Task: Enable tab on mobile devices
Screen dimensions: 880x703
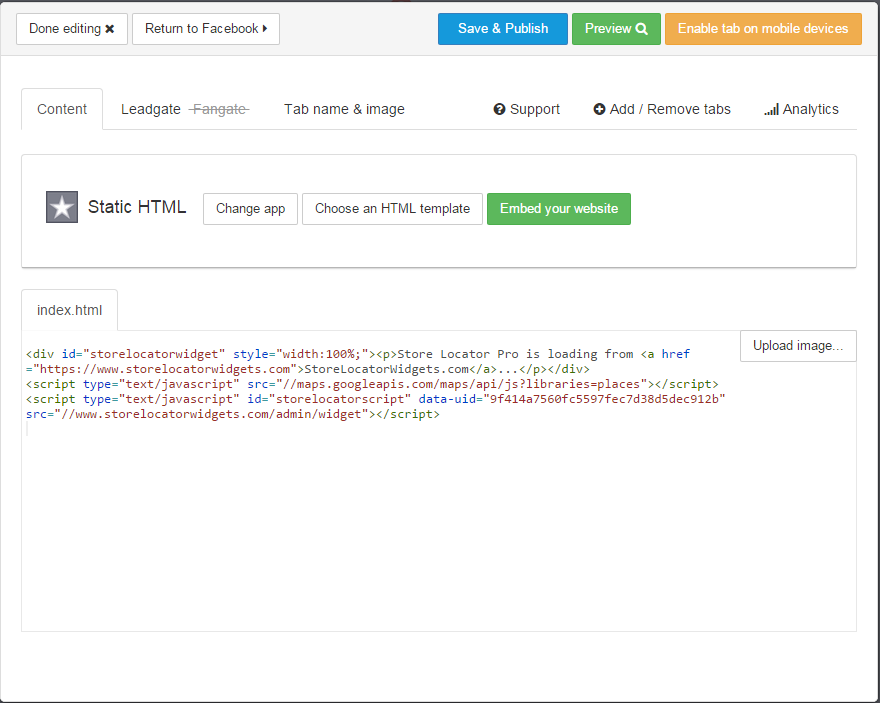Action: coord(762,29)
